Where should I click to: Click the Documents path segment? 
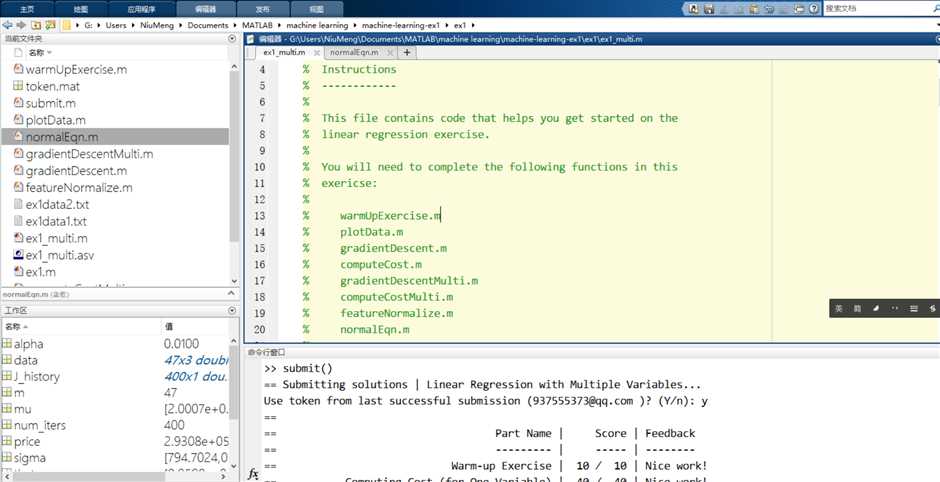point(207,25)
